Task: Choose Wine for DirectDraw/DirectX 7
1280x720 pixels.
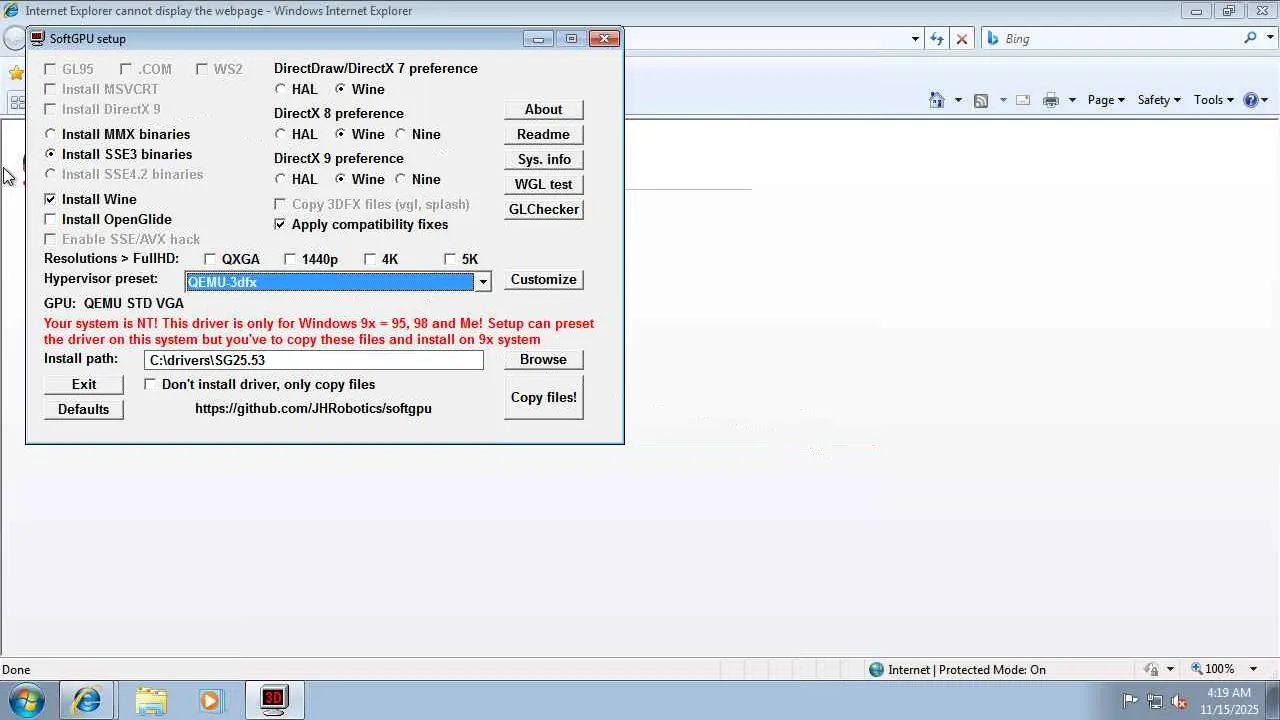Action: [x=340, y=89]
